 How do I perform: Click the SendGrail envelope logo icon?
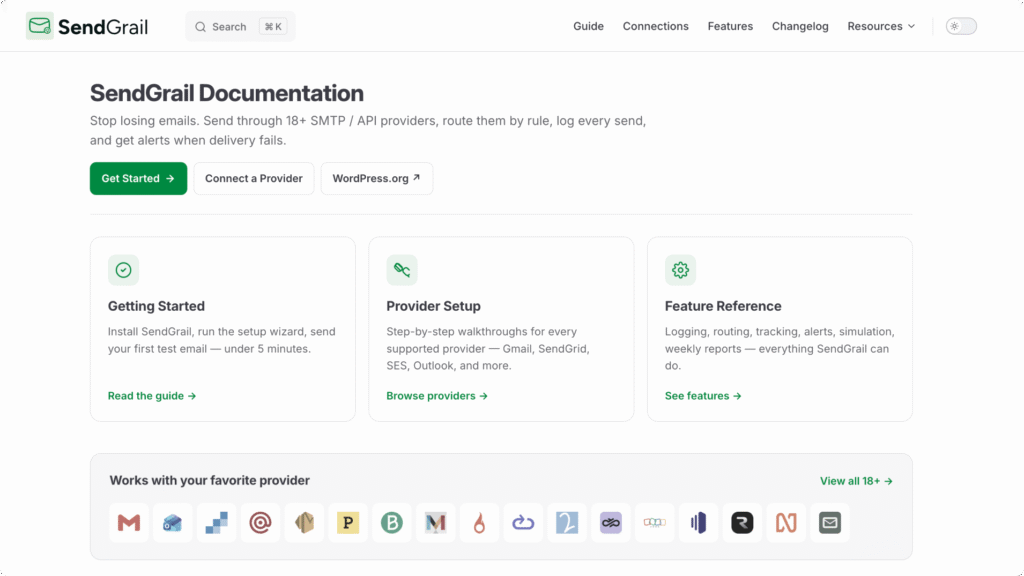(x=40, y=26)
